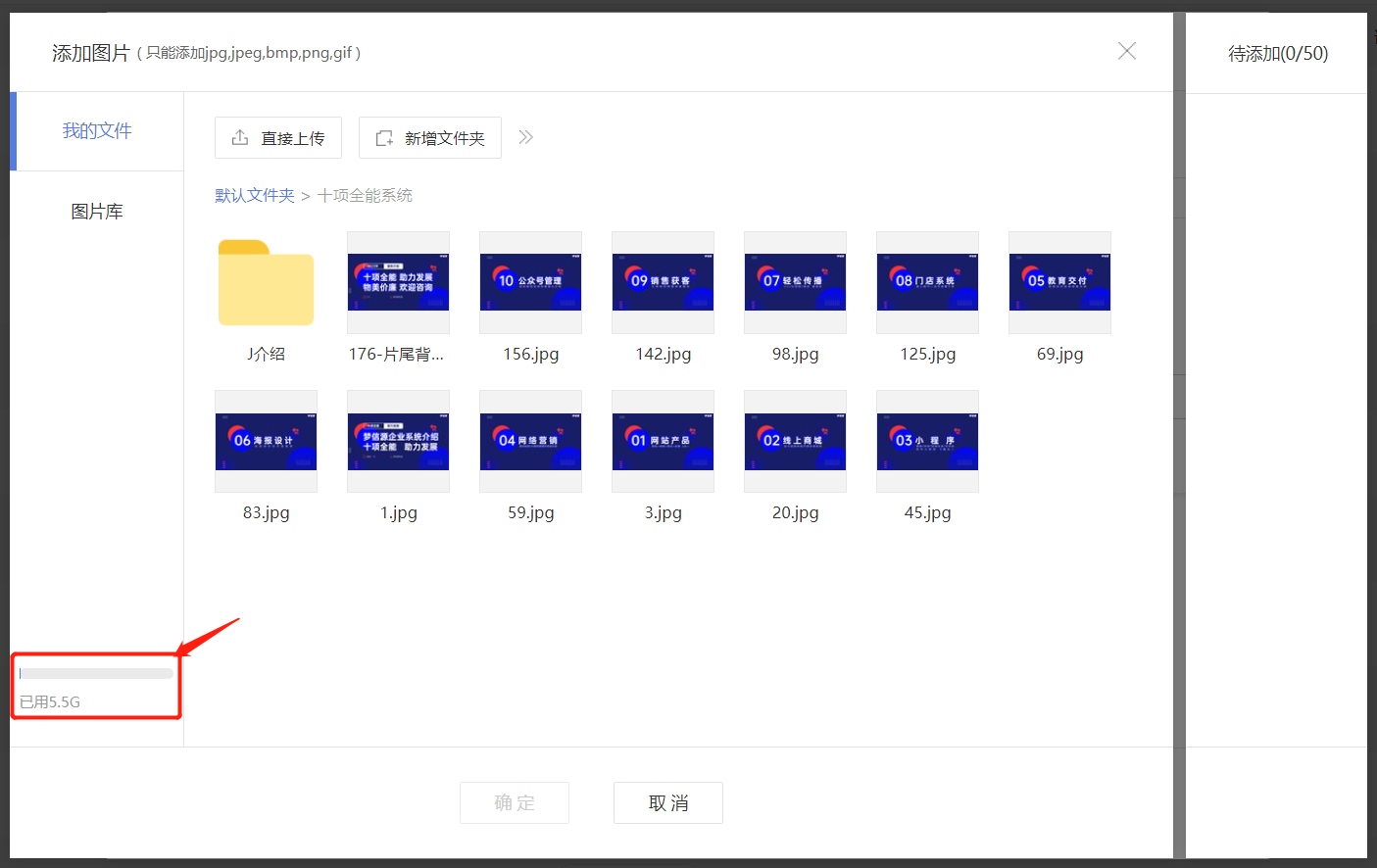The width and height of the screenshot is (1377, 868).
Task: Open the J介绍 folder icon
Action: click(266, 283)
